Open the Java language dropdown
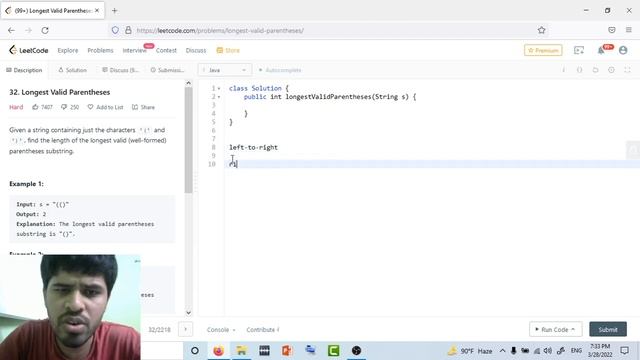Viewport: 640px width, 360px height. click(225, 70)
